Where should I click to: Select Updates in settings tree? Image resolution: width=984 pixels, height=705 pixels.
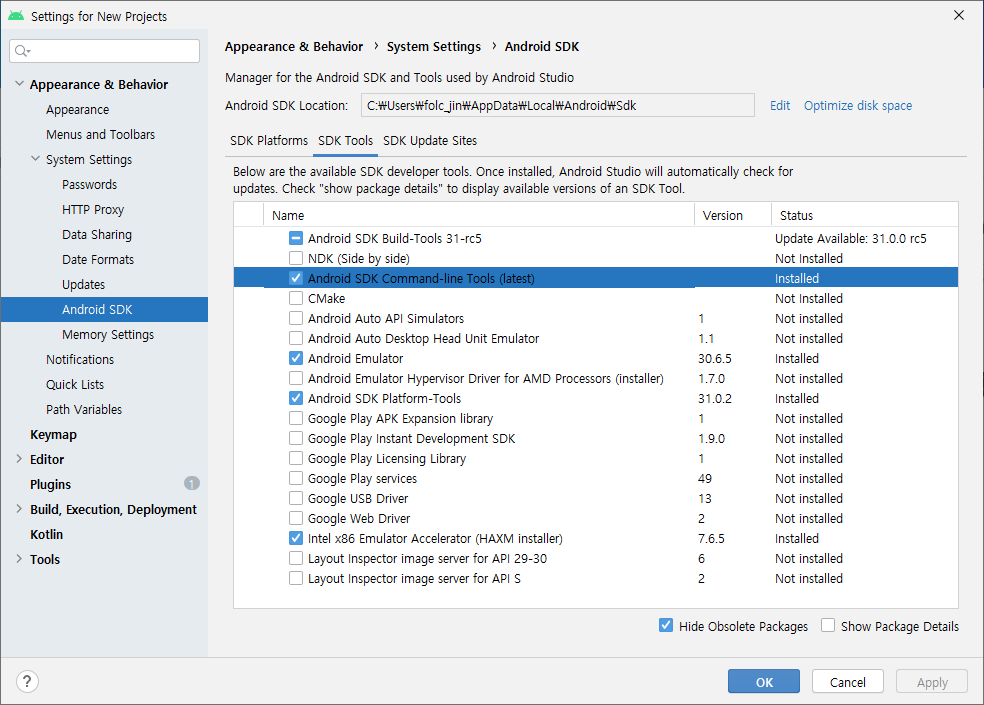pos(83,284)
